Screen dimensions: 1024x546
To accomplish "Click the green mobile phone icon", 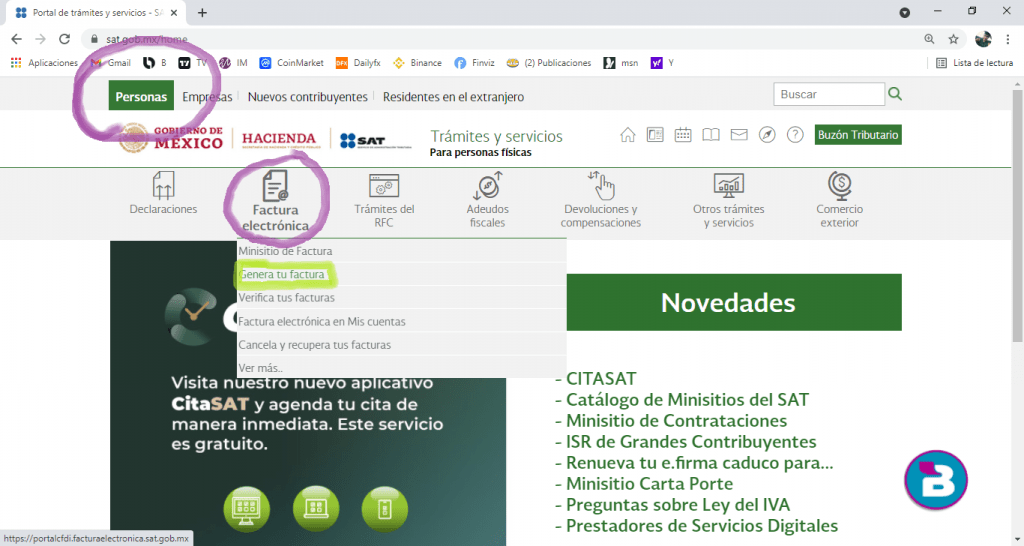I will click(385, 508).
